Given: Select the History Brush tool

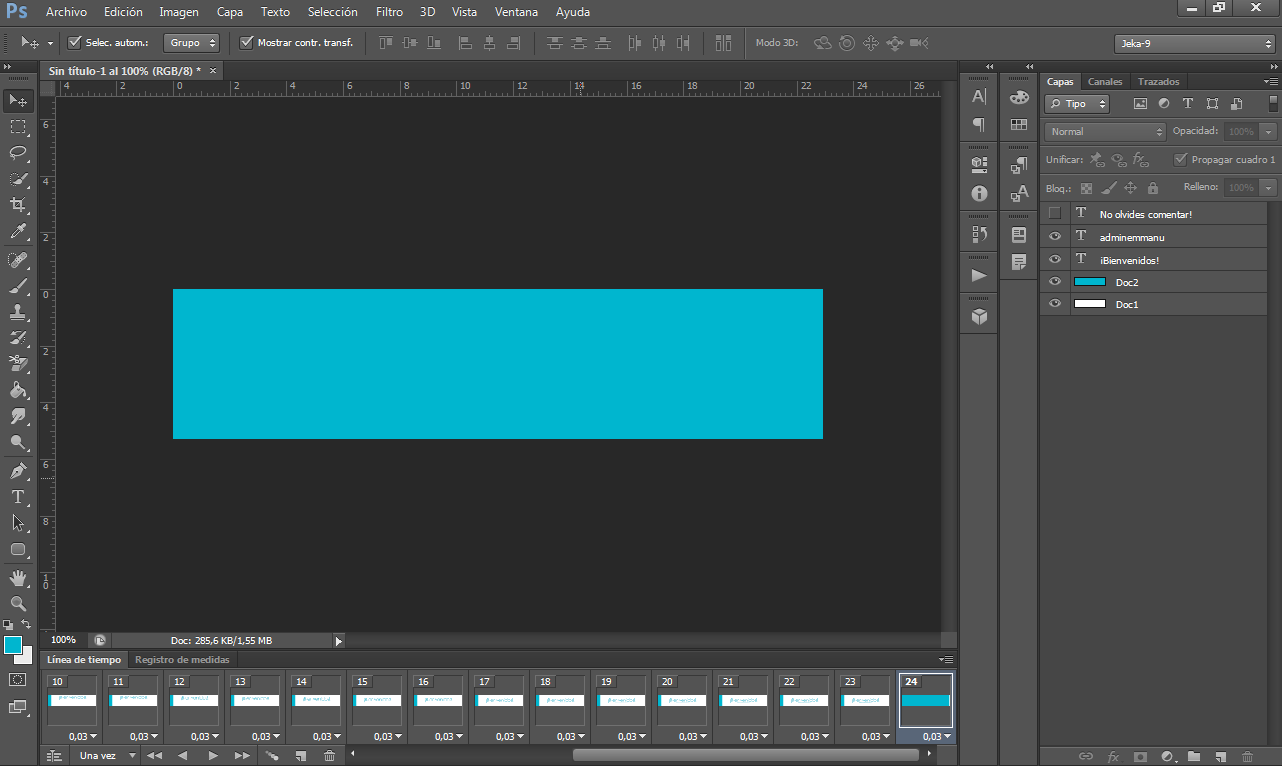Looking at the screenshot, I should (x=18, y=338).
